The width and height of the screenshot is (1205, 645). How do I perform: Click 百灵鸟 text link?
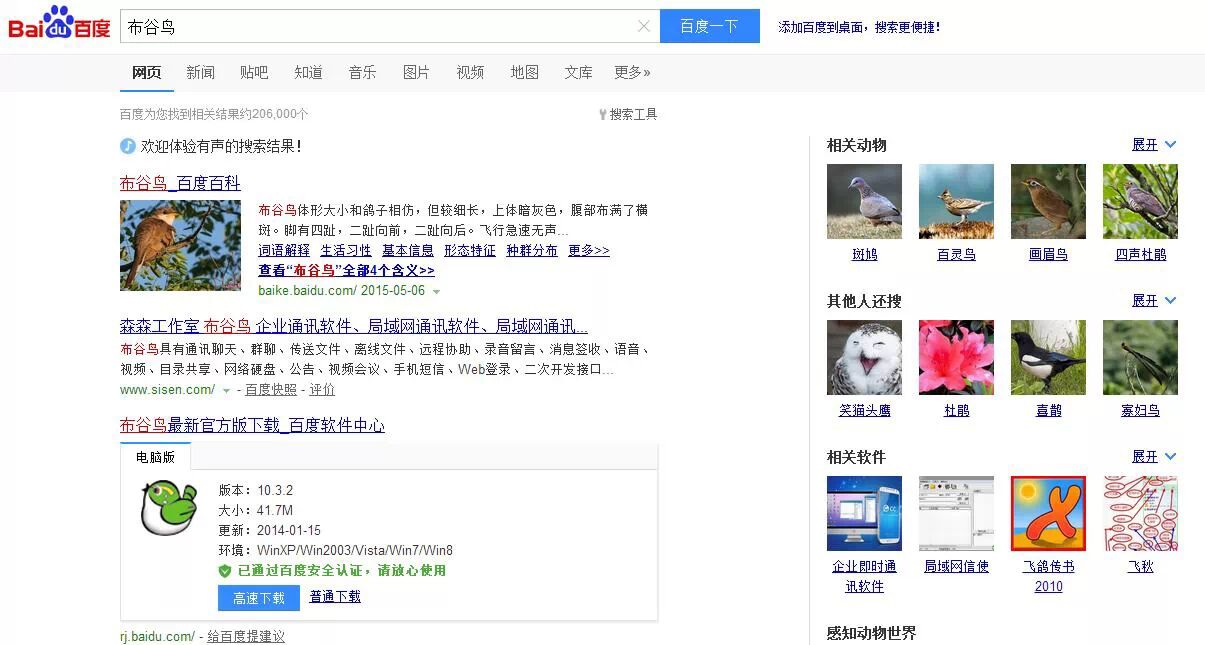click(x=956, y=255)
